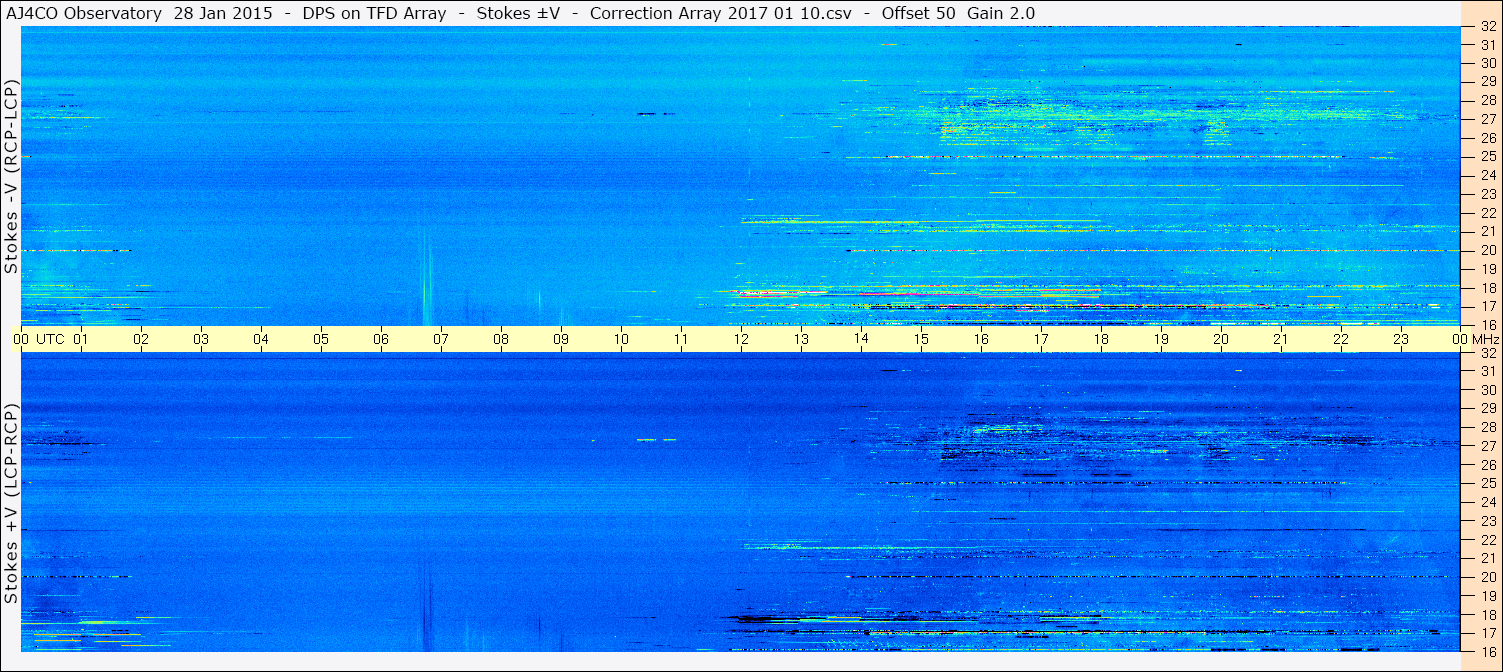Select 28 MHz label in lower frequency scale

(x=1488, y=427)
